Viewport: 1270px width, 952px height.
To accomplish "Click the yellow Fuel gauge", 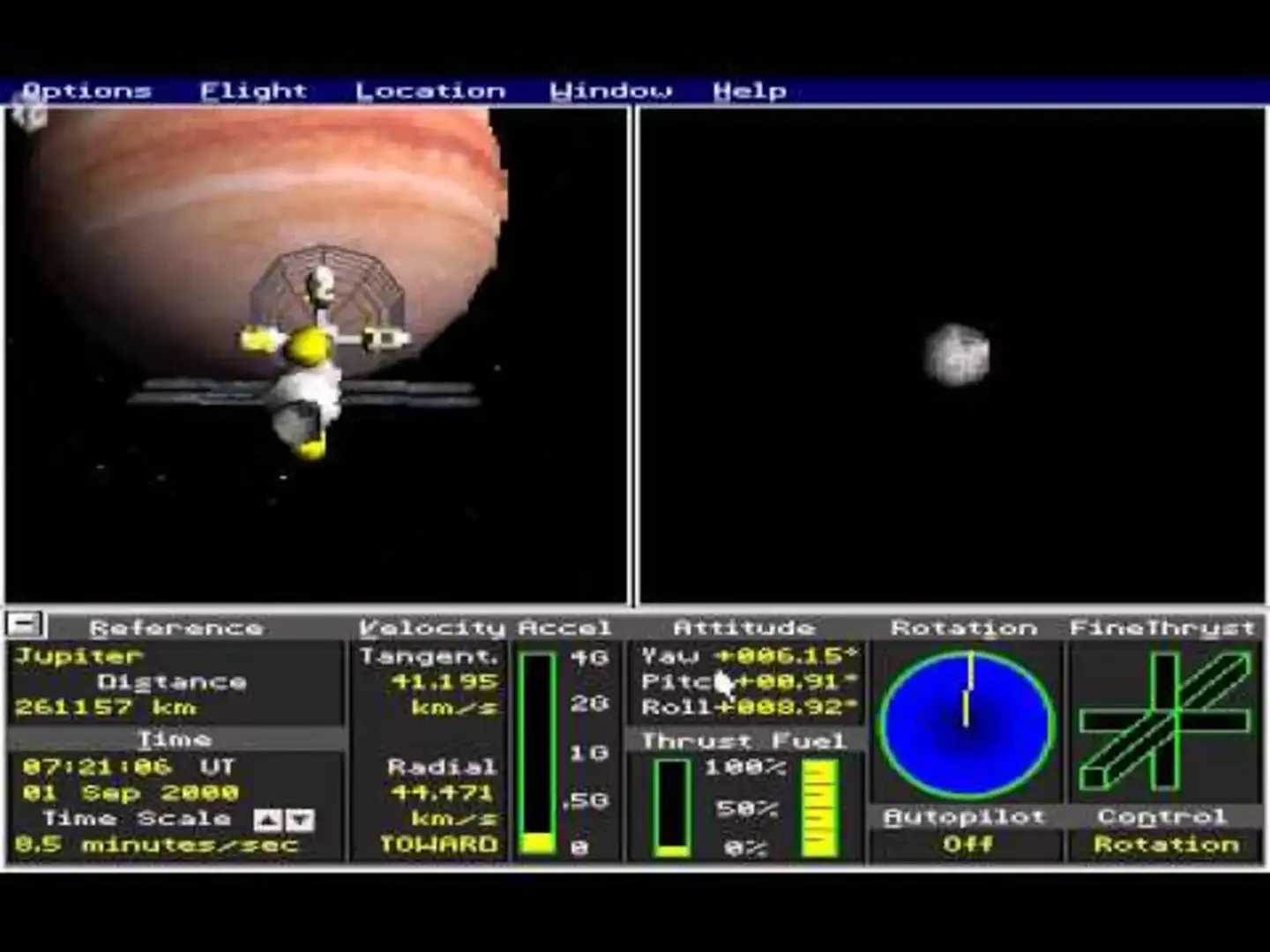I will pos(819,807).
